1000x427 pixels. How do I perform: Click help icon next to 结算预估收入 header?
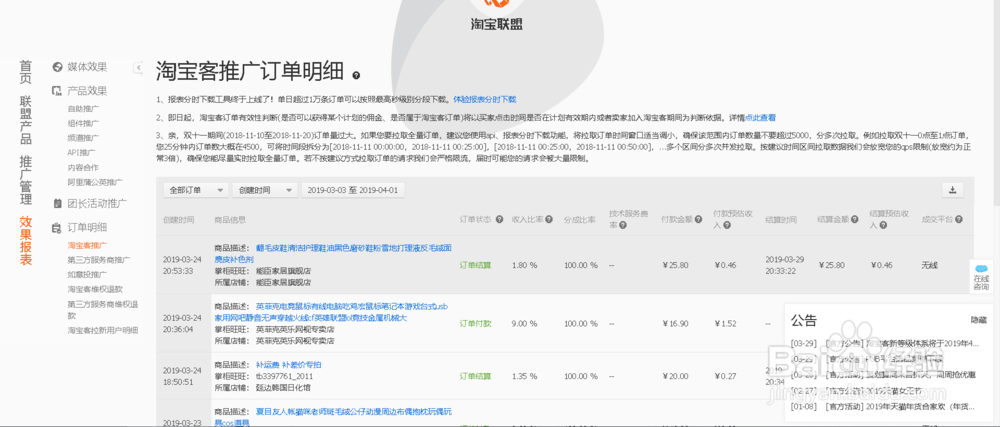point(882,224)
